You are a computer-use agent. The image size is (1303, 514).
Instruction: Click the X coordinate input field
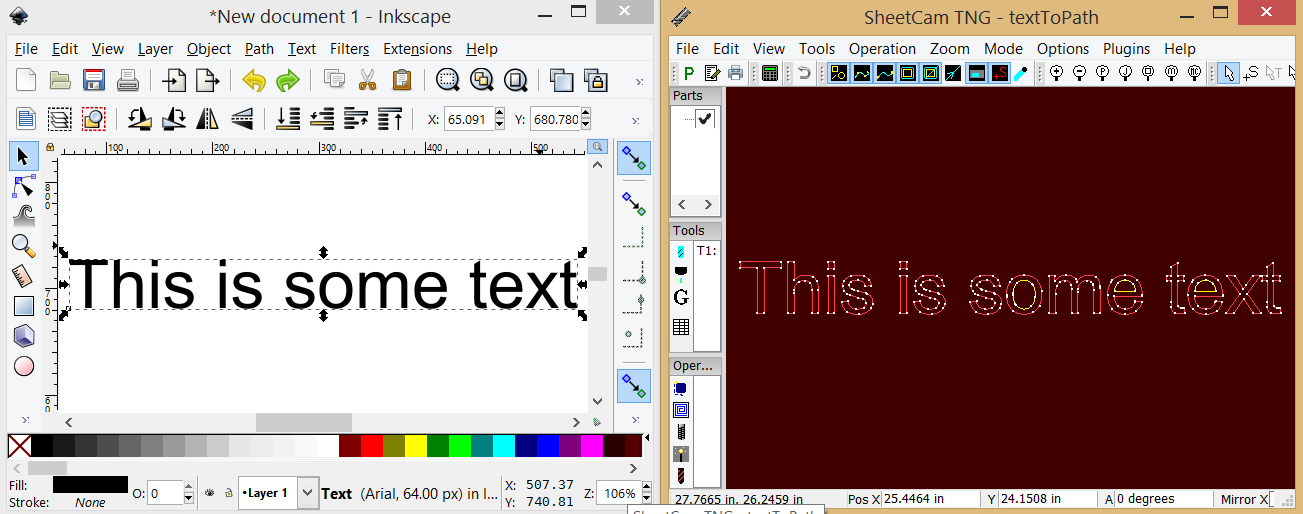468,120
